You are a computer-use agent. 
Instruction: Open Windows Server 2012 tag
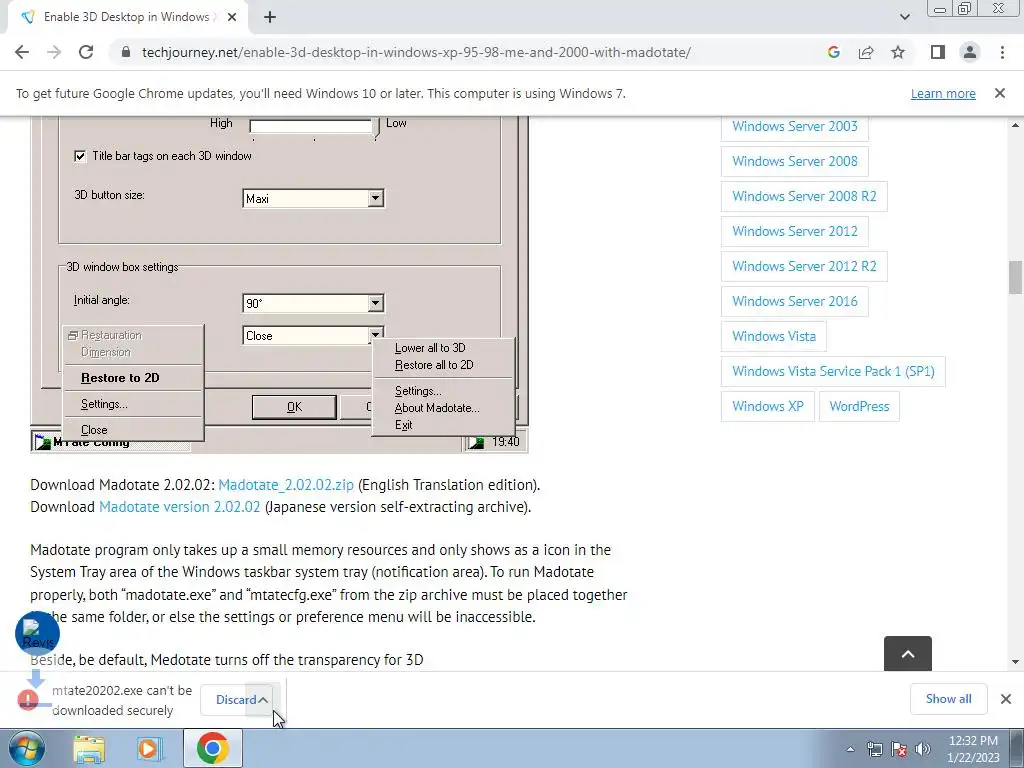[x=795, y=231]
